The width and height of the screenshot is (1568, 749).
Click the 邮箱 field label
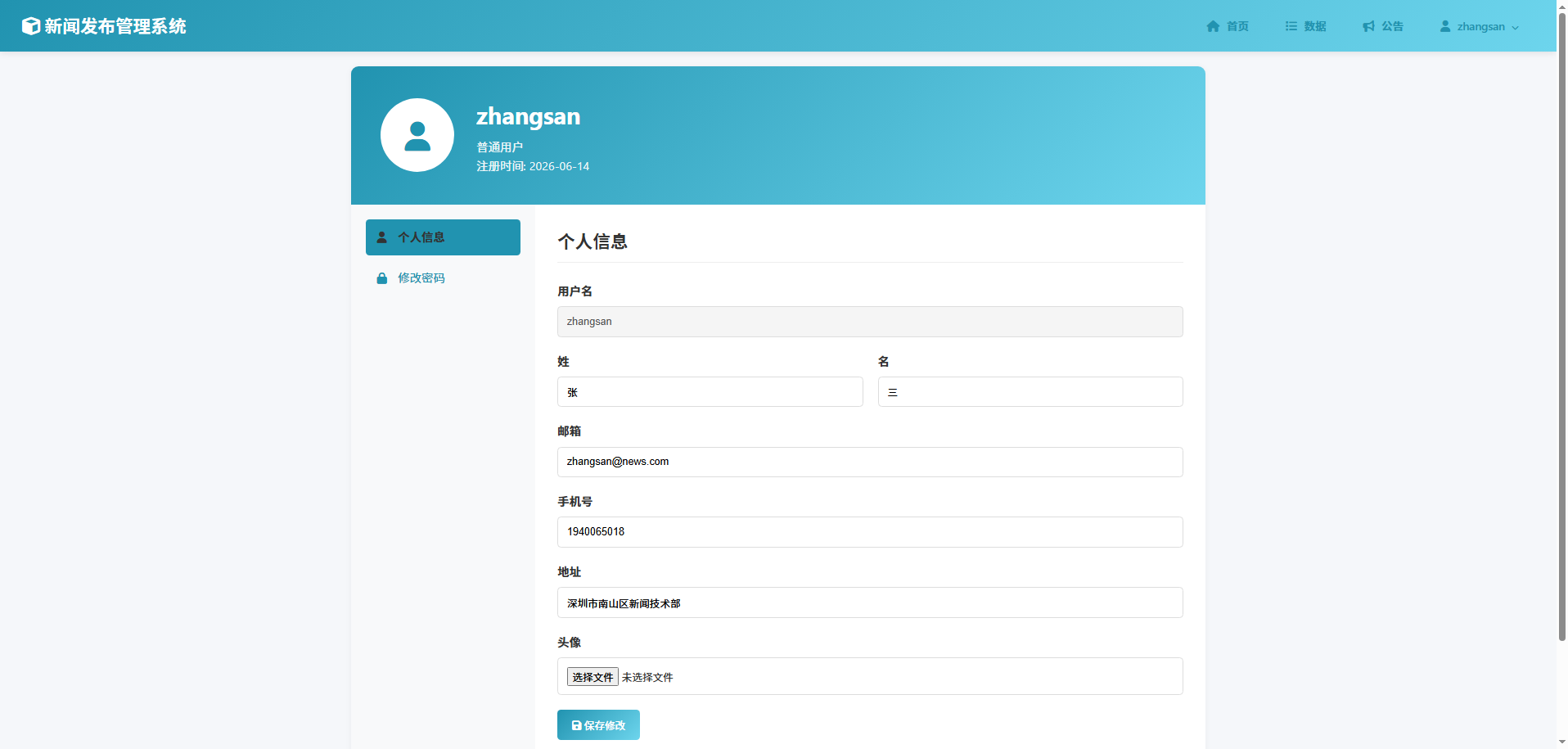(569, 431)
